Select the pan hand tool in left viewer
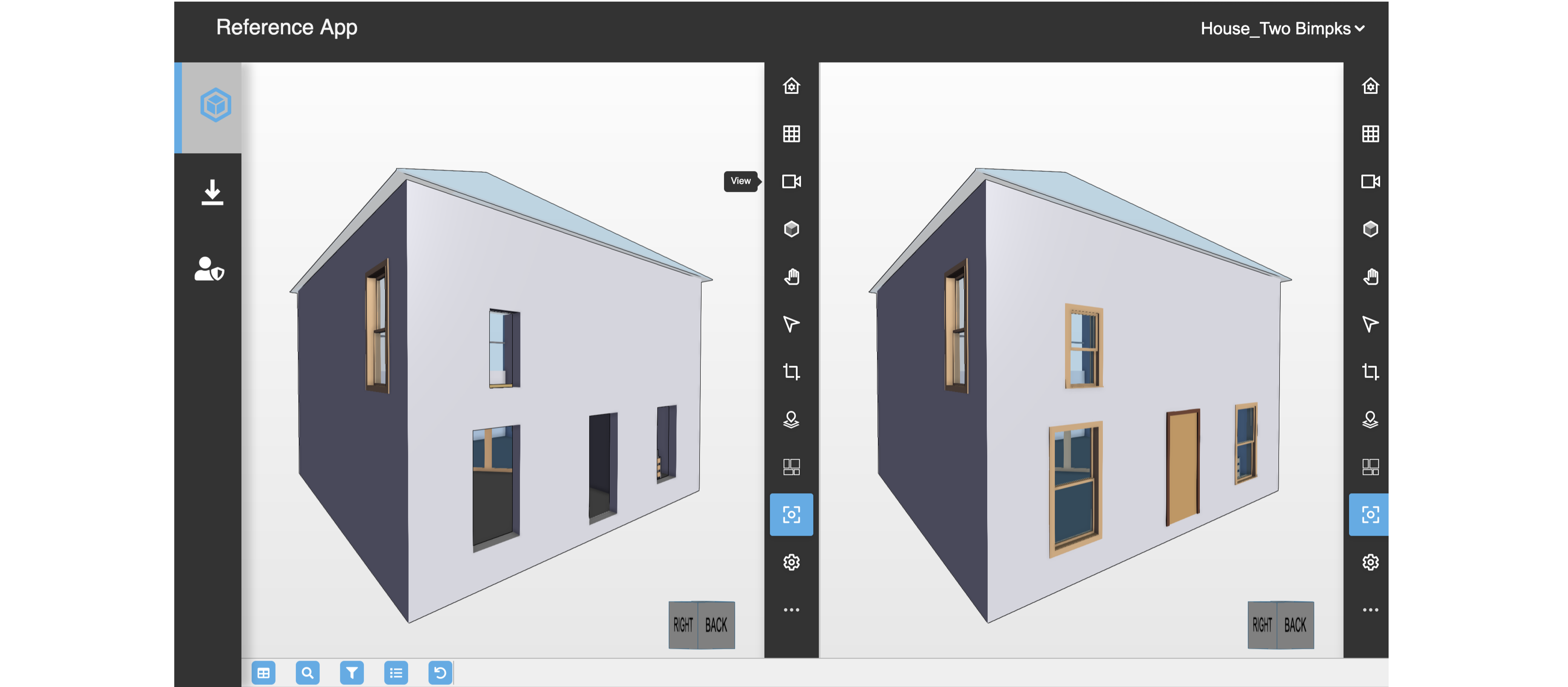The width and height of the screenshot is (1568, 687). [x=791, y=277]
